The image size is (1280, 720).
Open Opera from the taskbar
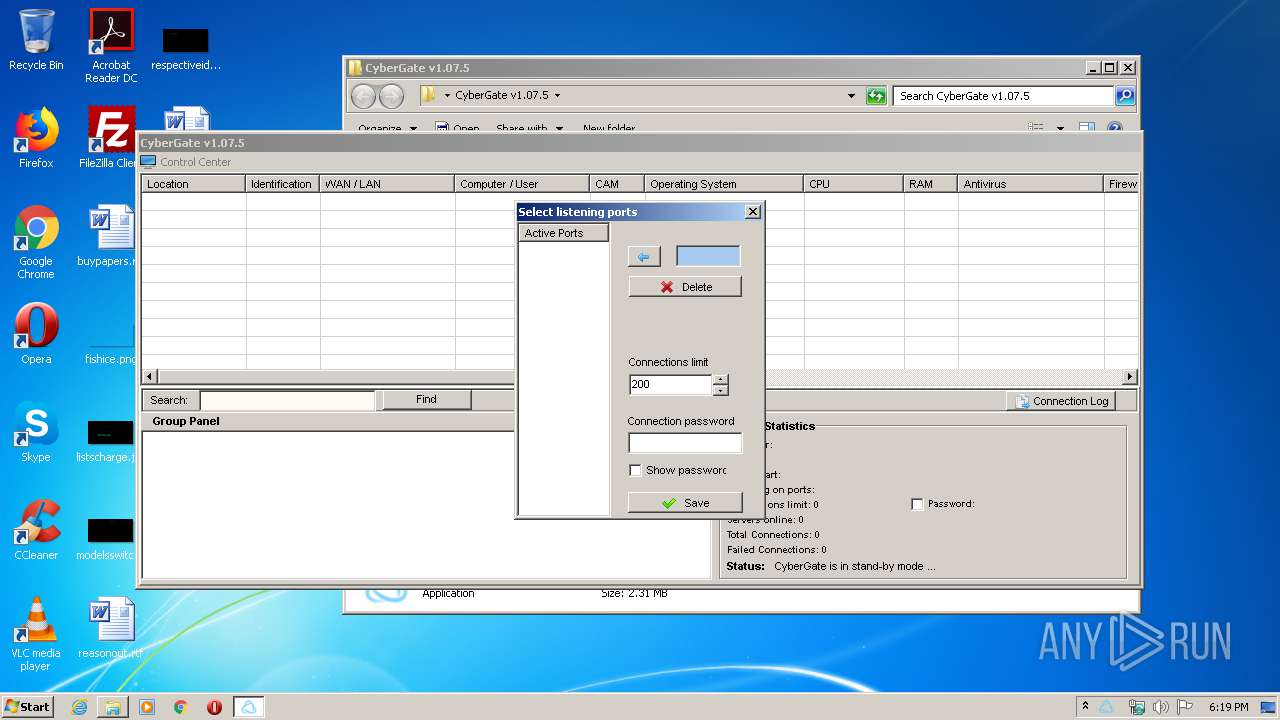tap(214, 707)
